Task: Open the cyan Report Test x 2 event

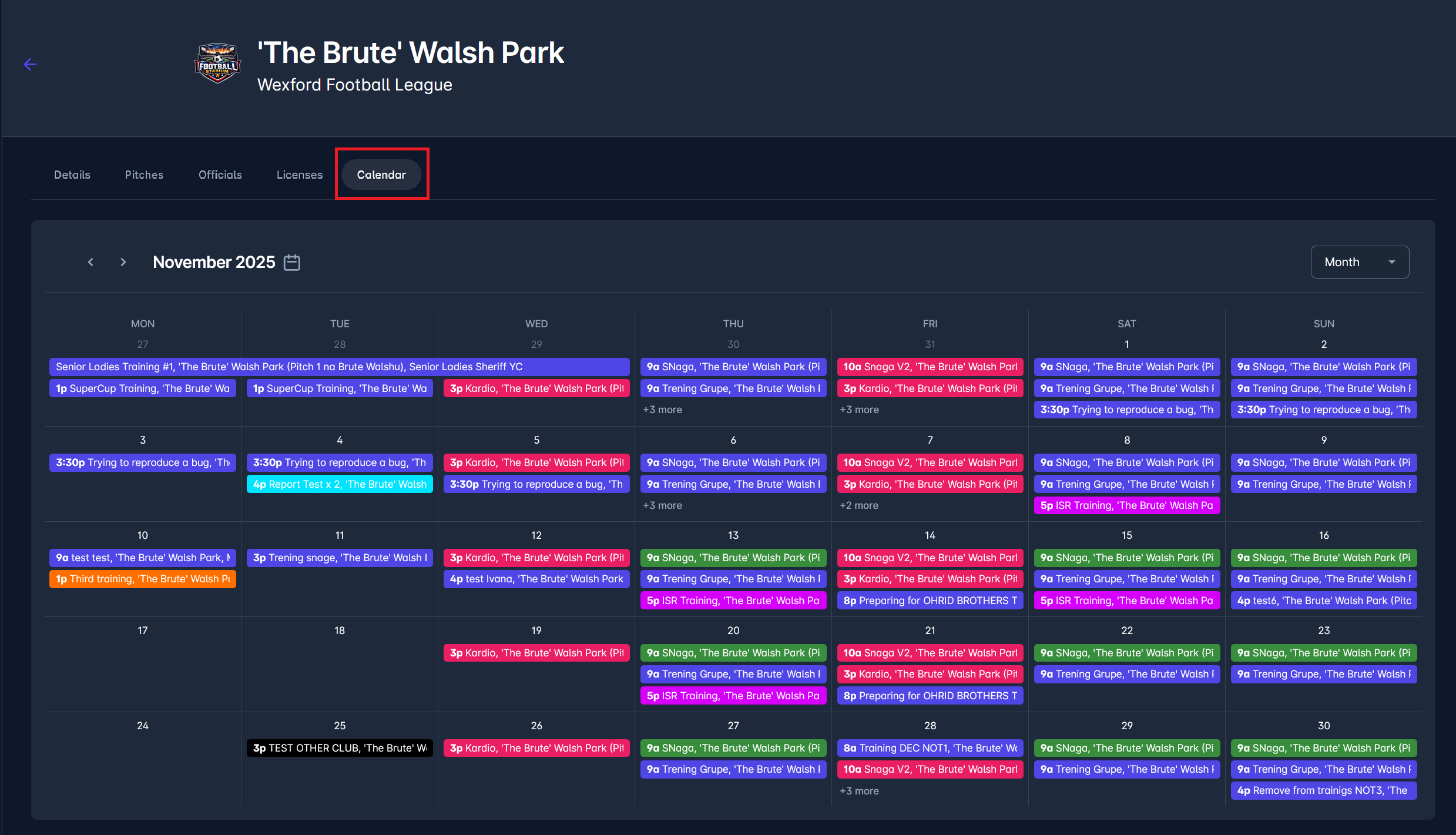Action: pyautogui.click(x=340, y=484)
